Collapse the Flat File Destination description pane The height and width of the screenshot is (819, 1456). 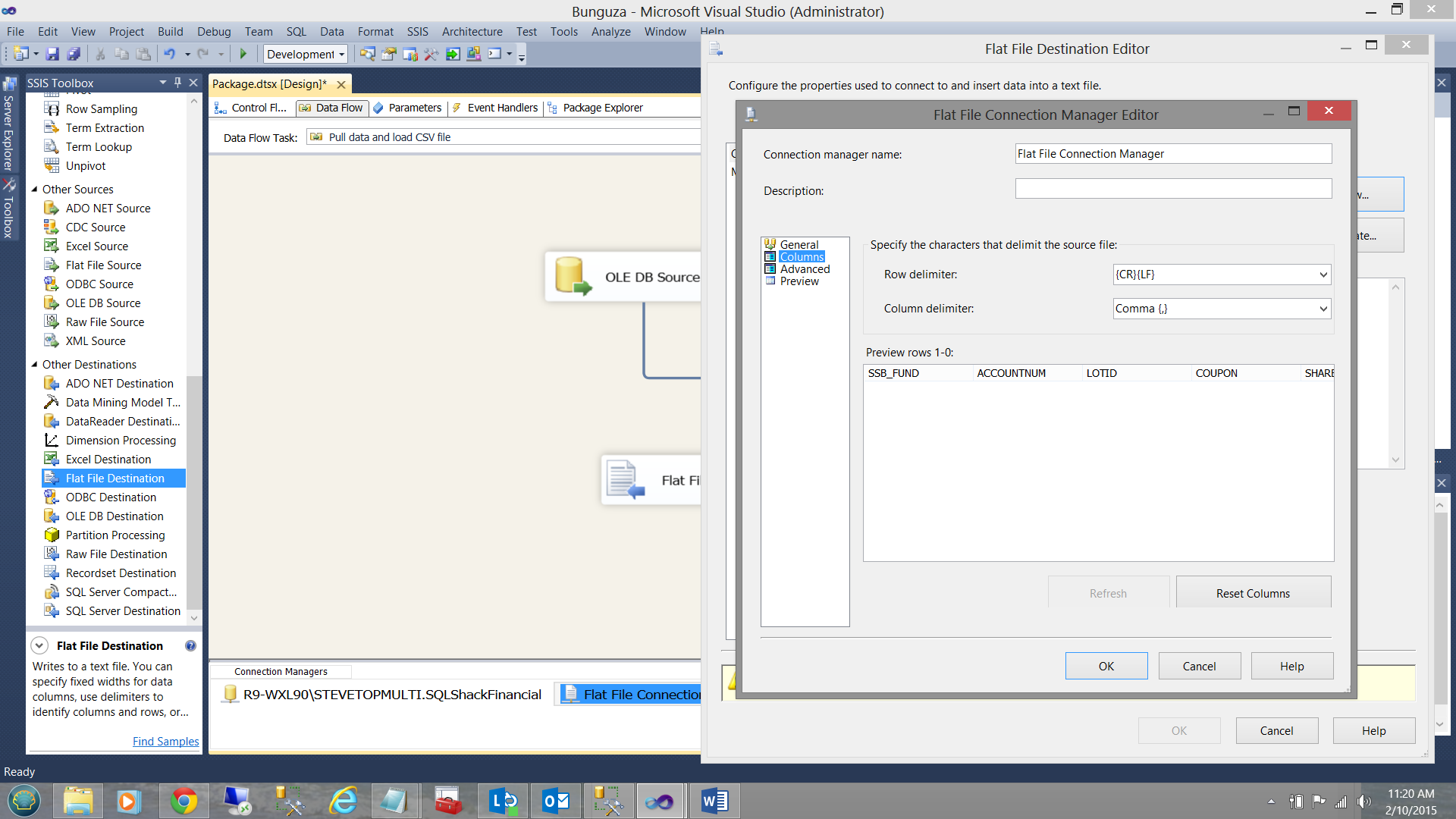(x=39, y=645)
